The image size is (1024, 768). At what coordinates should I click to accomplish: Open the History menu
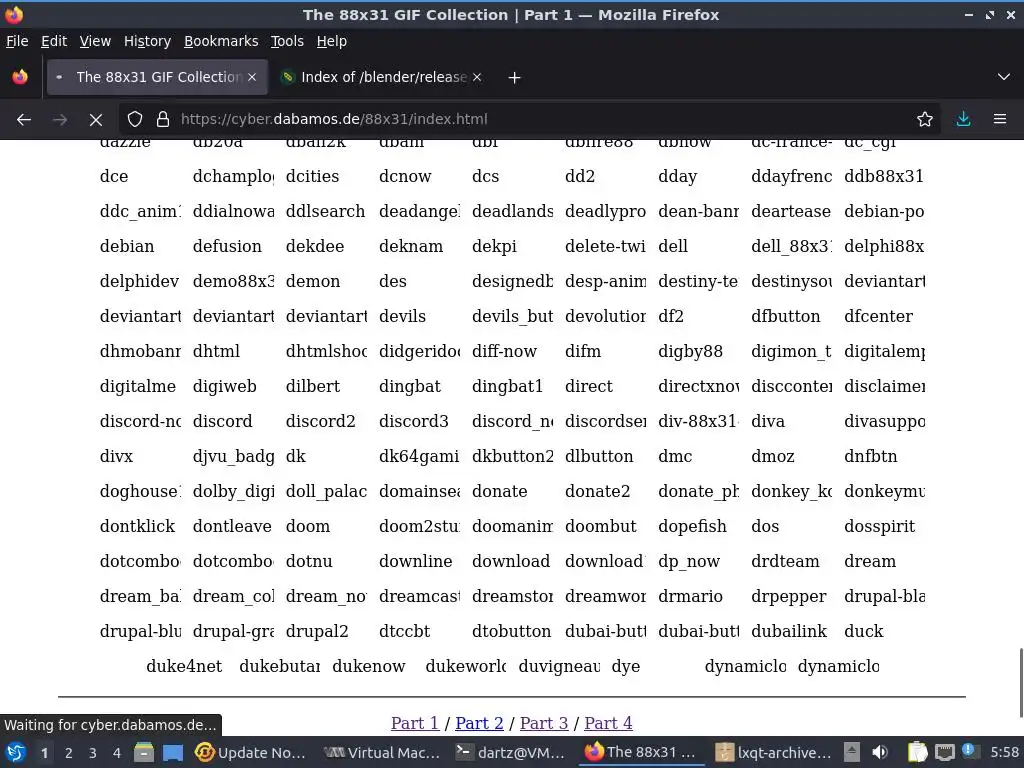click(x=147, y=41)
